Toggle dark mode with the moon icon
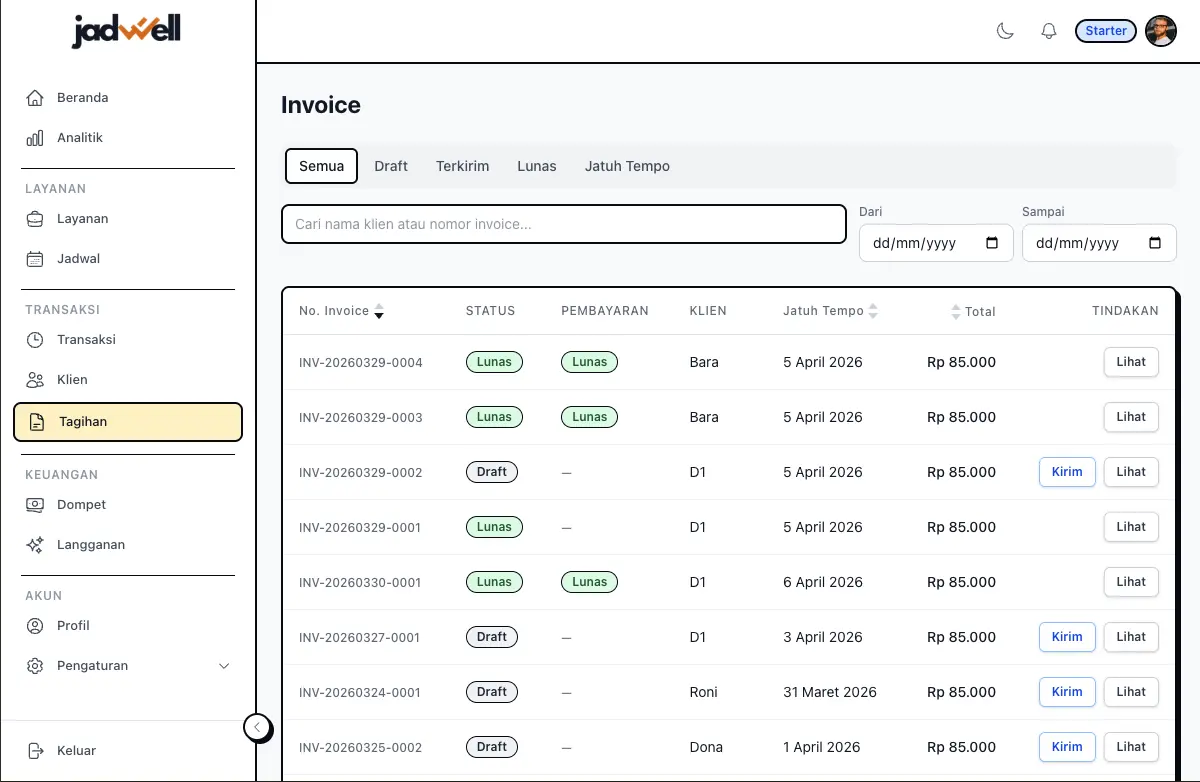This screenshot has height=782, width=1200. [x=1004, y=31]
